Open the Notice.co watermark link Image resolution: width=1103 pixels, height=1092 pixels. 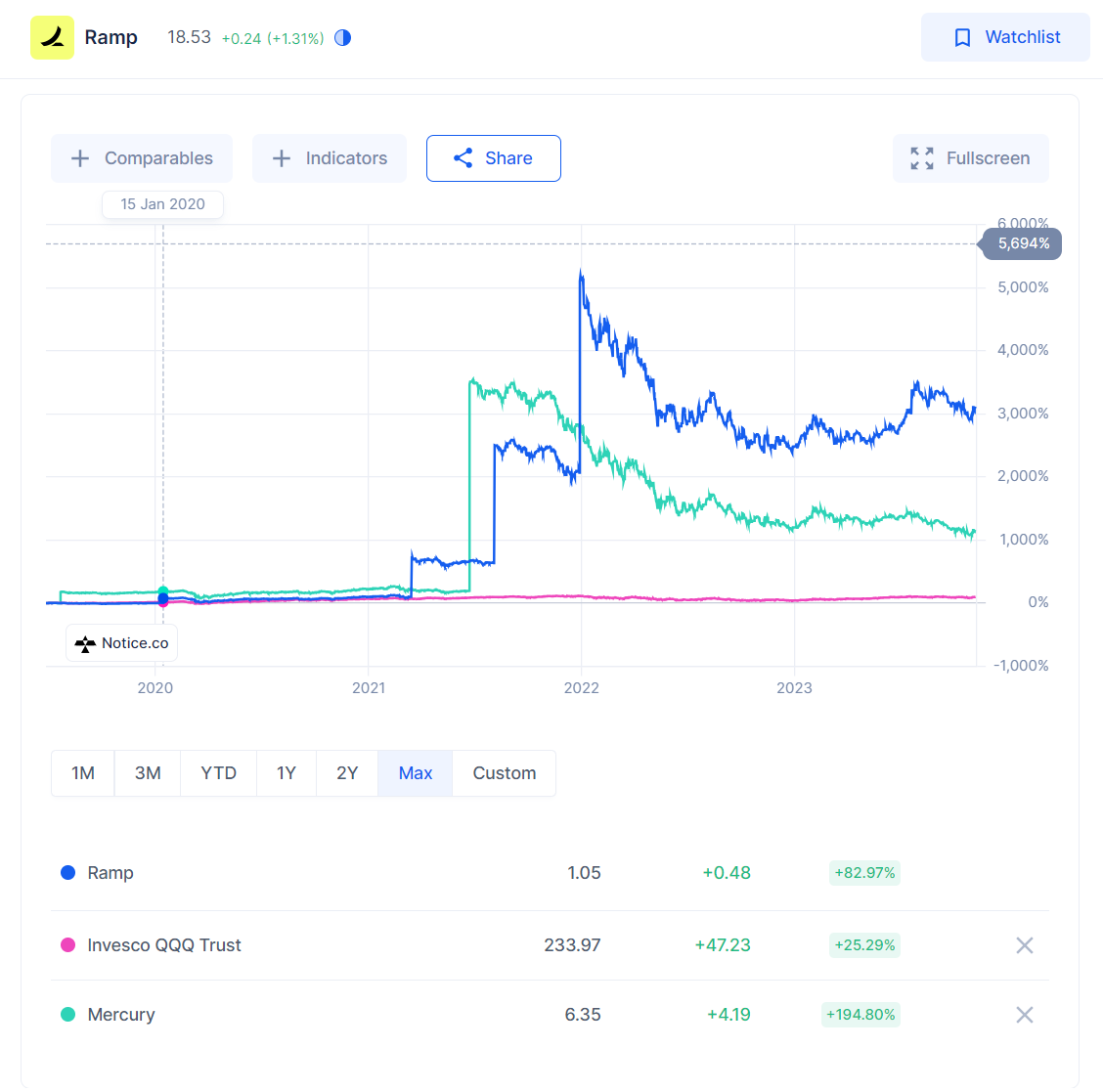[121, 643]
